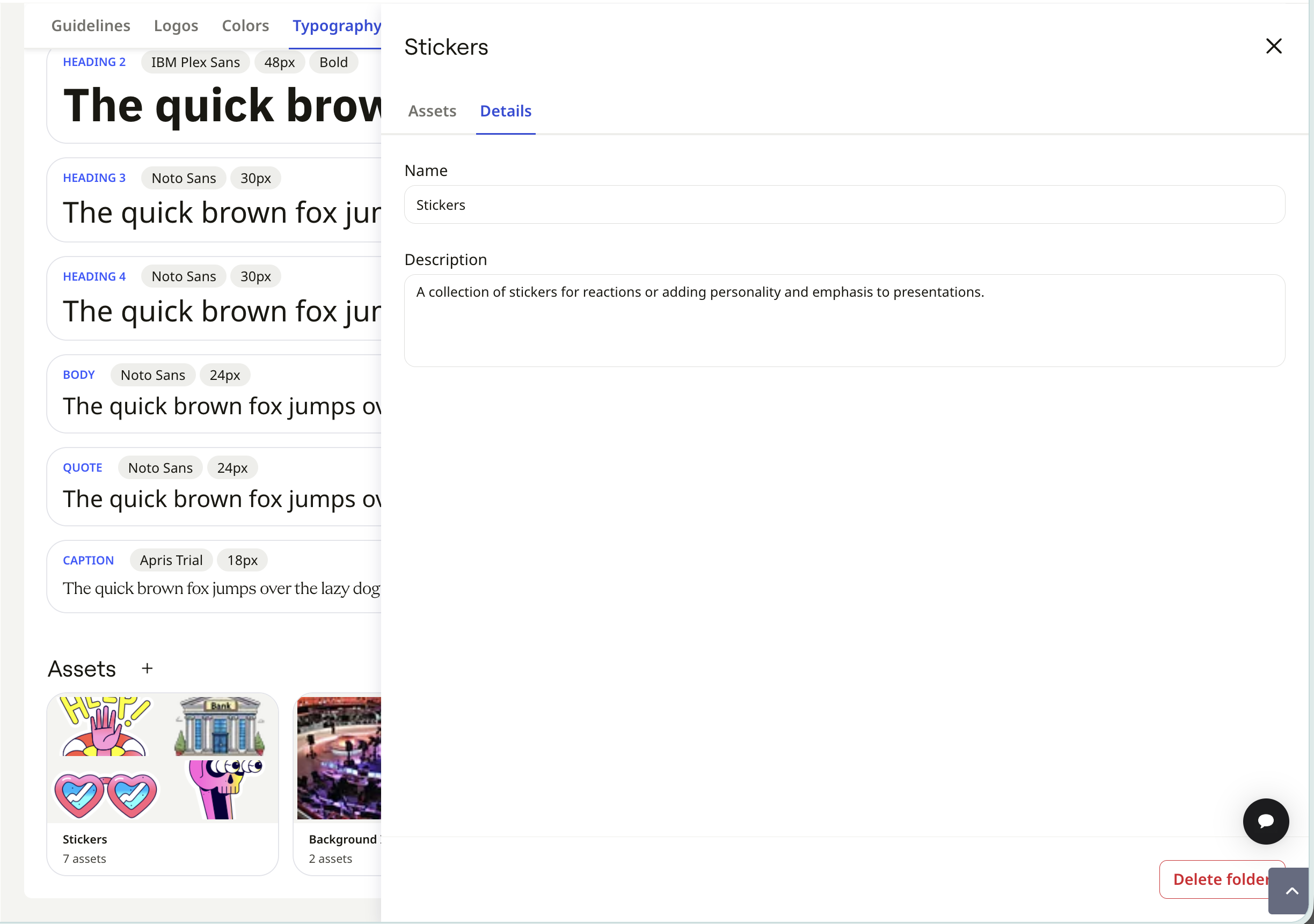Click the Stickers panel title

tap(446, 47)
